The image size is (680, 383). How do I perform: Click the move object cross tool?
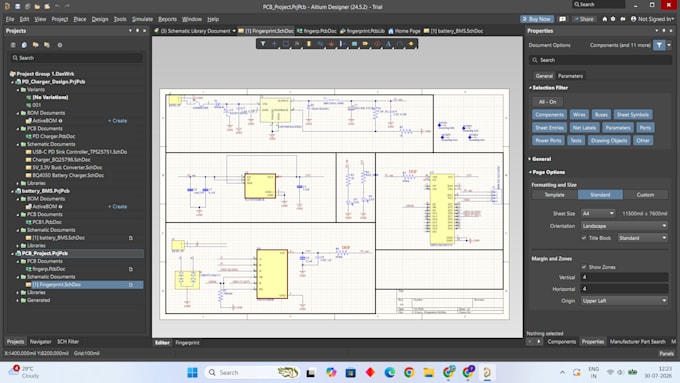(x=274, y=43)
